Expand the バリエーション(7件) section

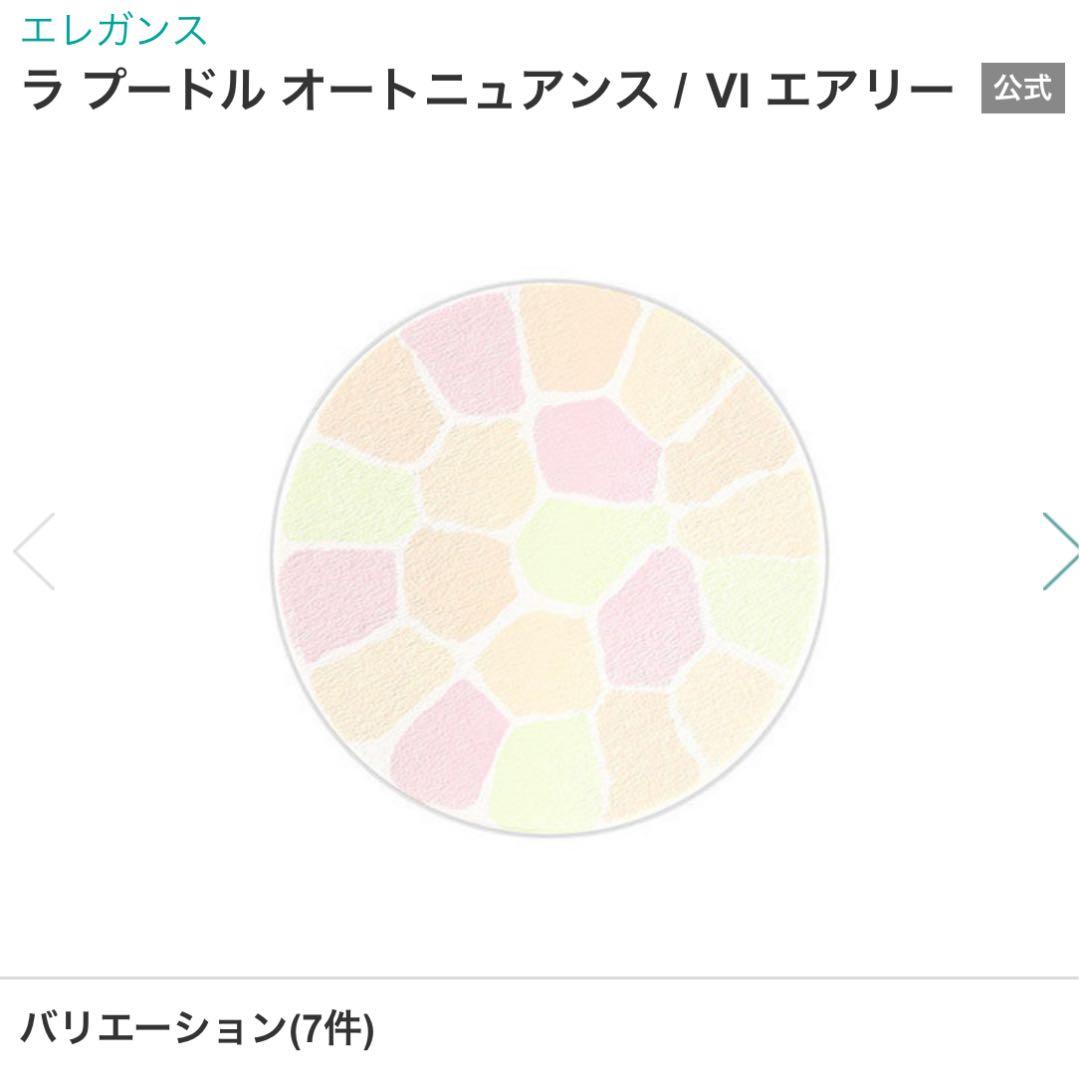tap(197, 1027)
